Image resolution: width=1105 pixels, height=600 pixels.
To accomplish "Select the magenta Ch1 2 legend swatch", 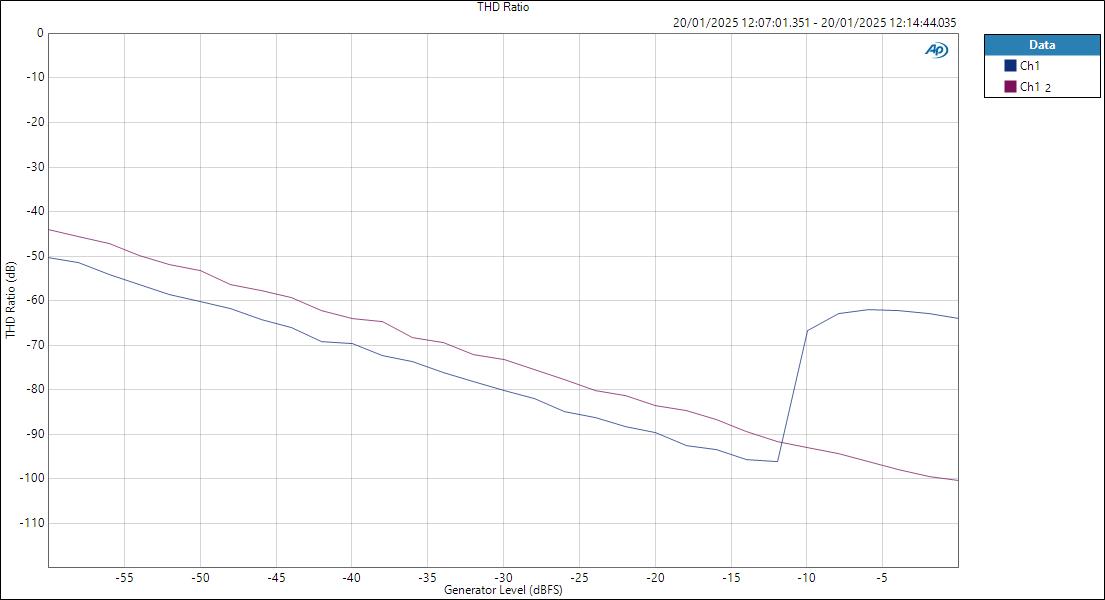I will (x=1010, y=87).
